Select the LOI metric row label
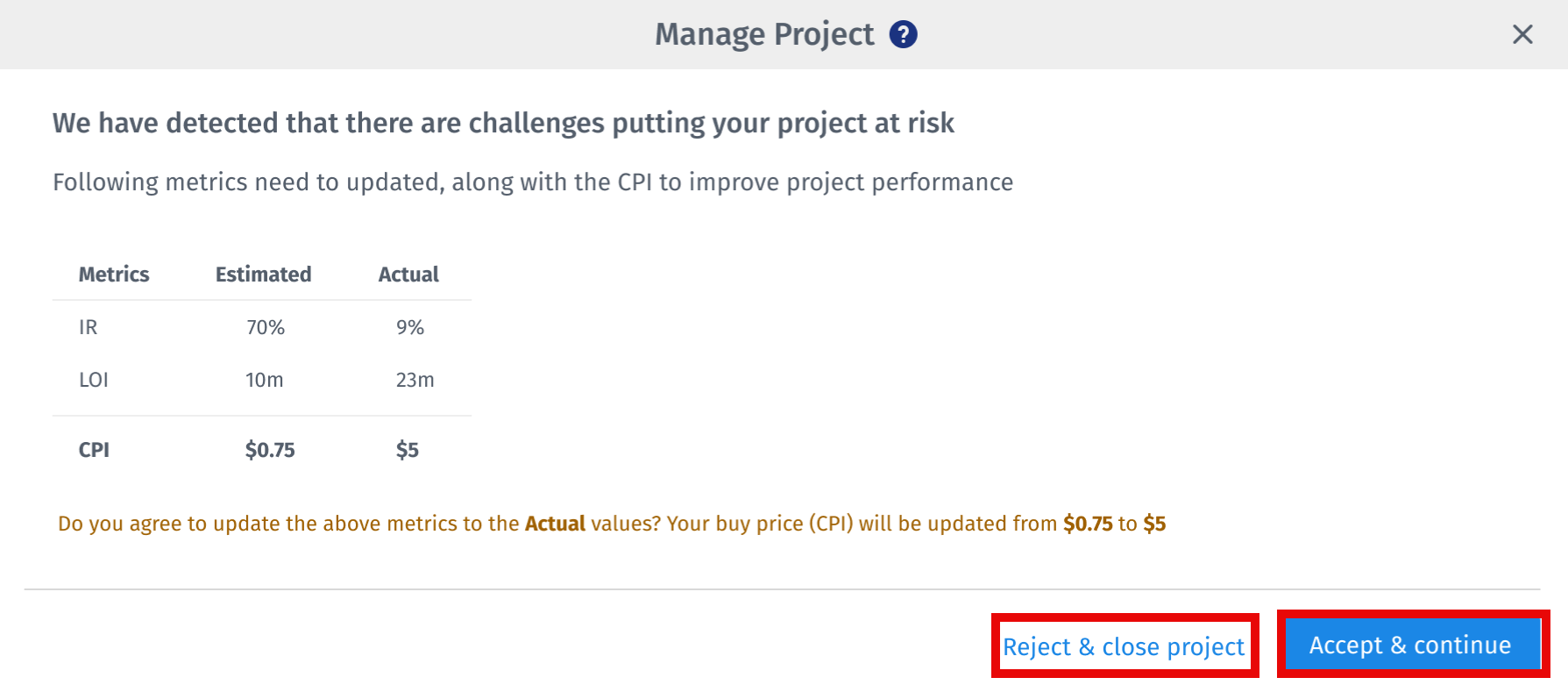1568x699 pixels. (94, 380)
